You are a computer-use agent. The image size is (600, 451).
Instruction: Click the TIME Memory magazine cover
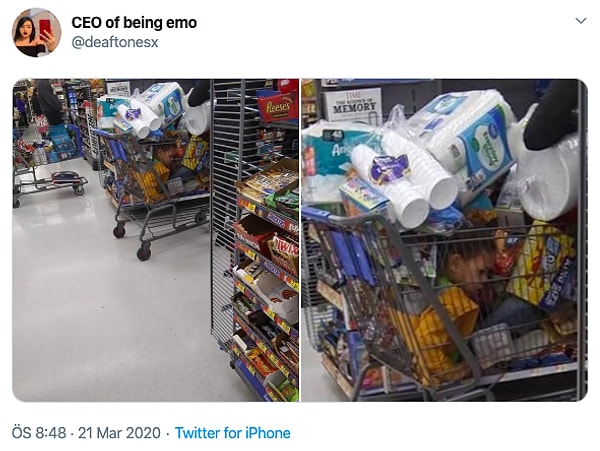[353, 105]
